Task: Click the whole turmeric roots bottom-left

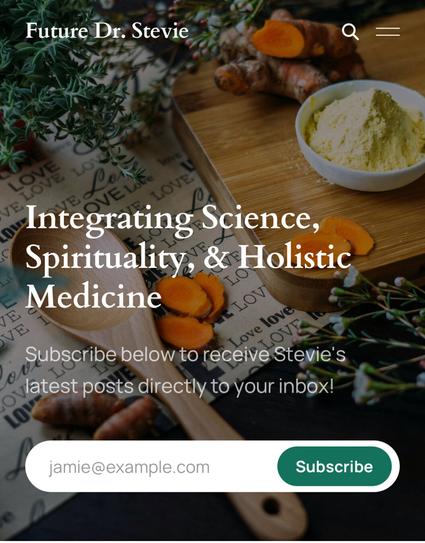Action: tap(95, 416)
